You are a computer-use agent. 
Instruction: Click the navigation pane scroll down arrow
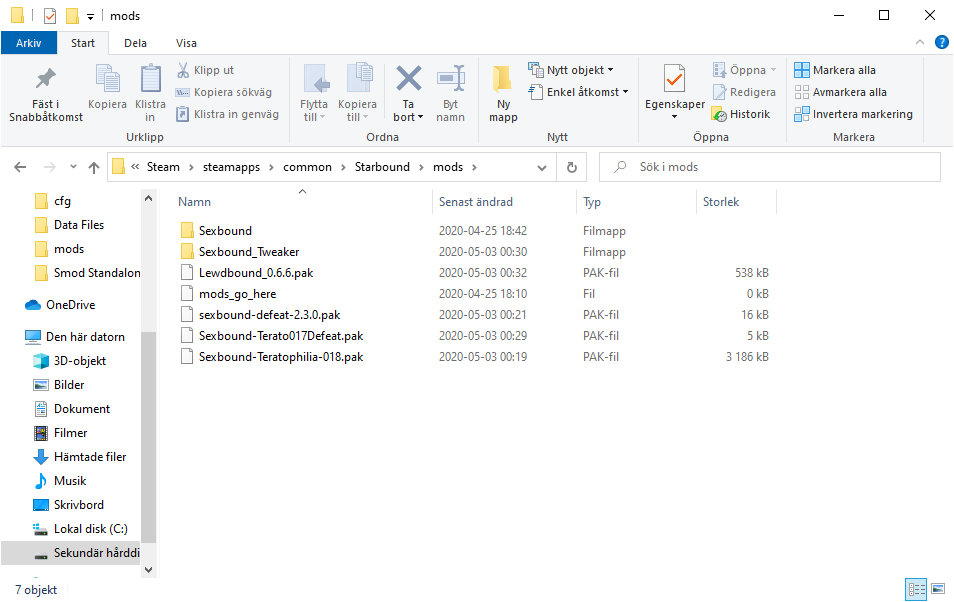pos(148,570)
